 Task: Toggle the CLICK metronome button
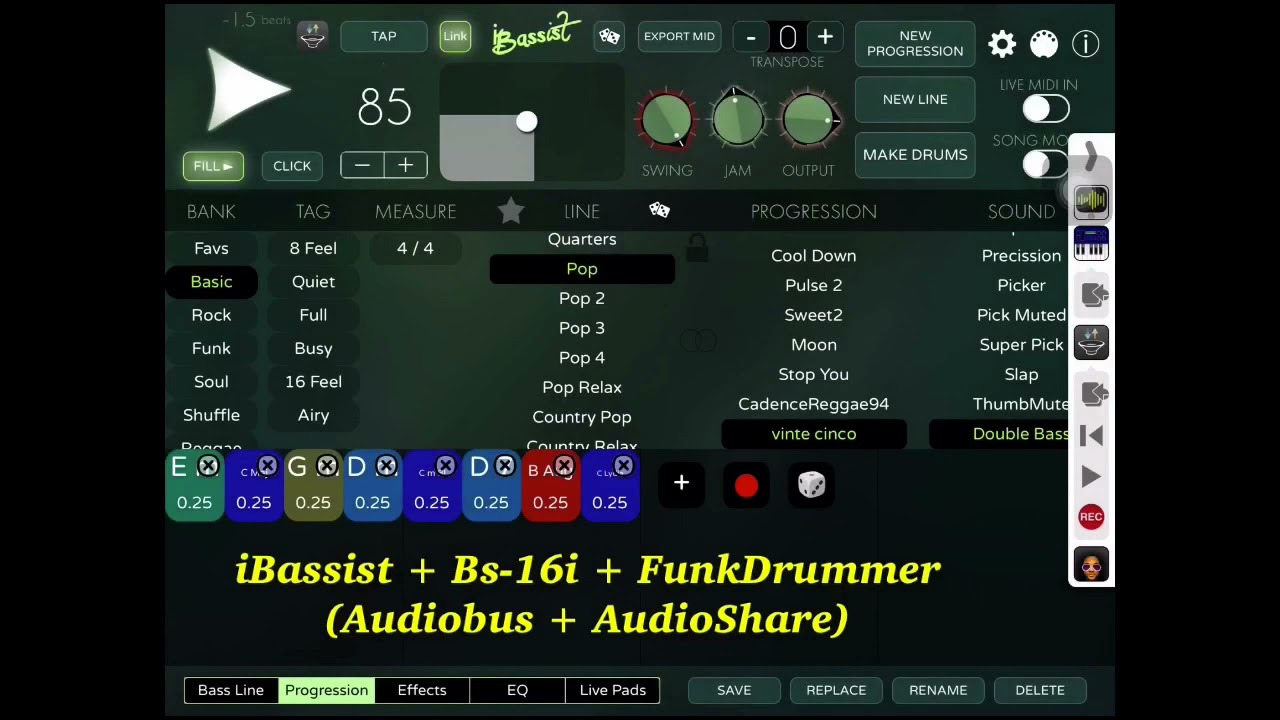click(x=292, y=166)
